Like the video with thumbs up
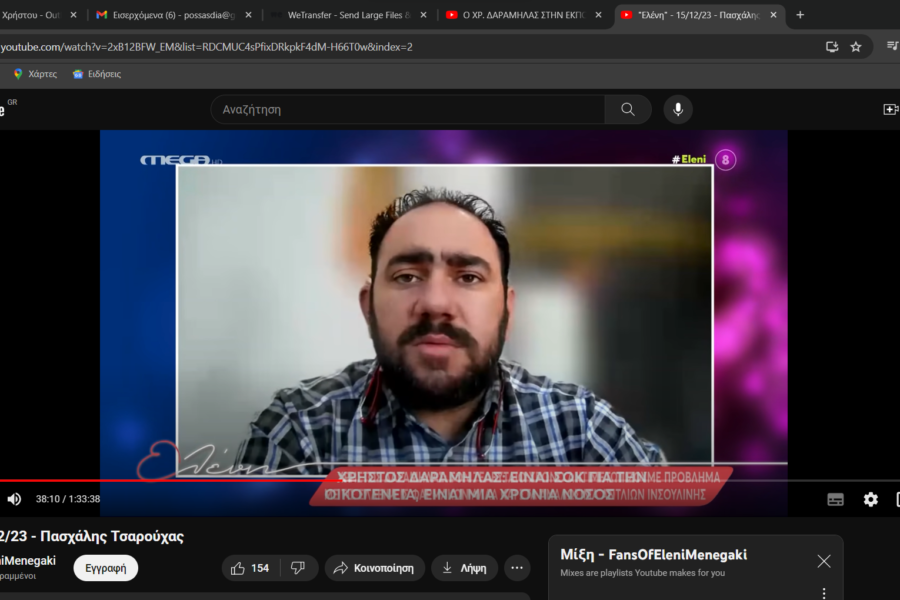 (247, 568)
